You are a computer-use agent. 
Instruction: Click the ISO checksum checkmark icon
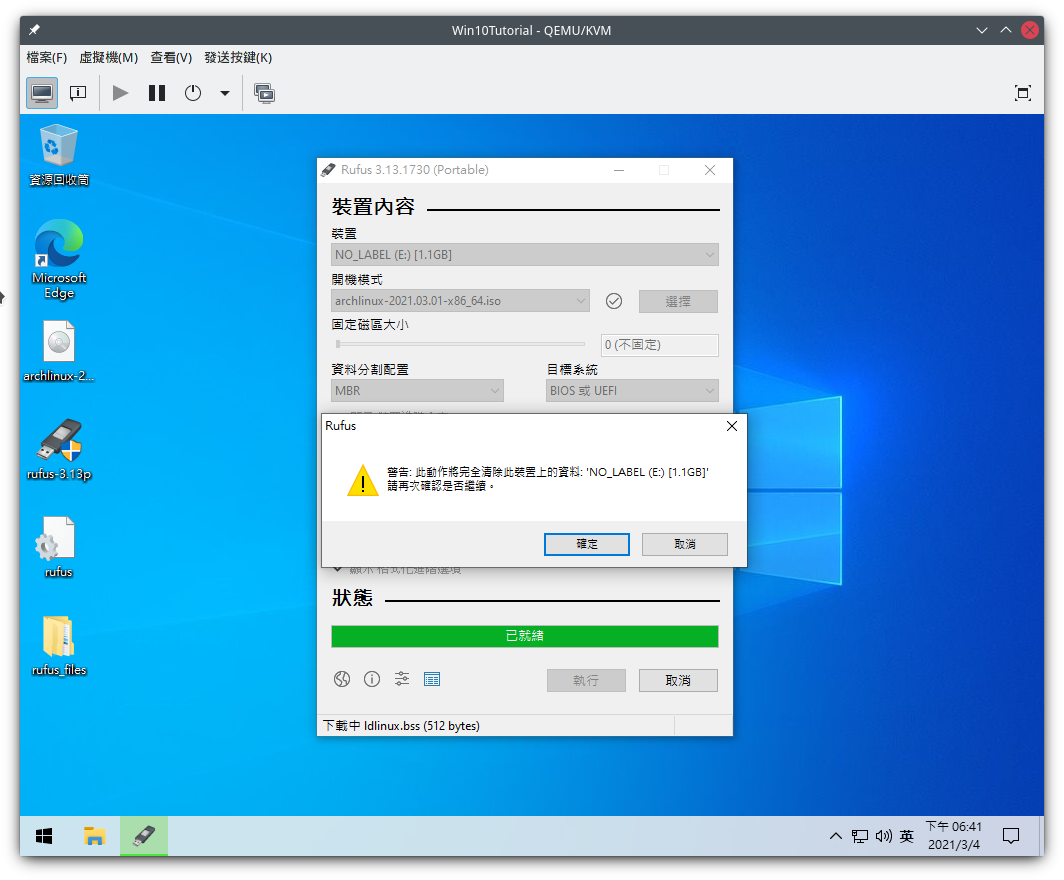click(614, 301)
